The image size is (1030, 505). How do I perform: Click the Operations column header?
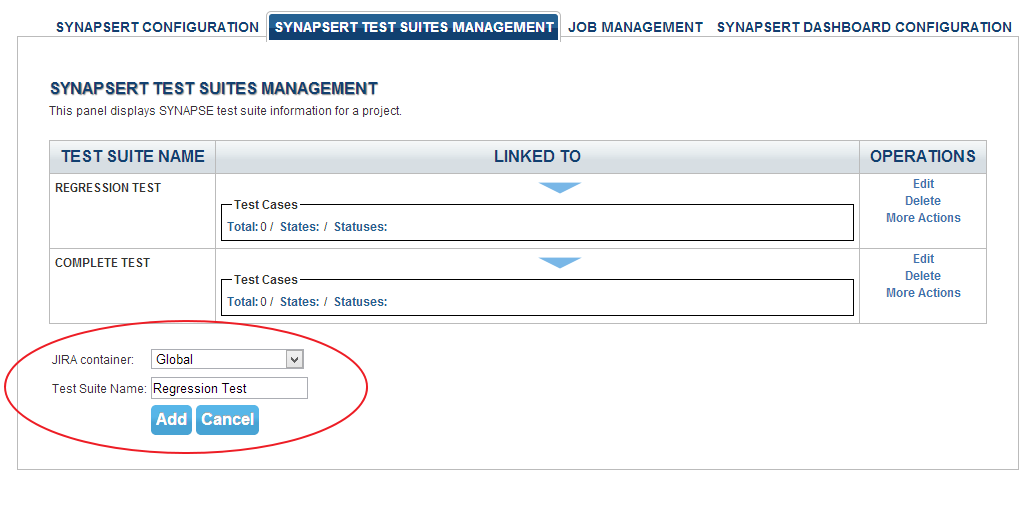922,157
